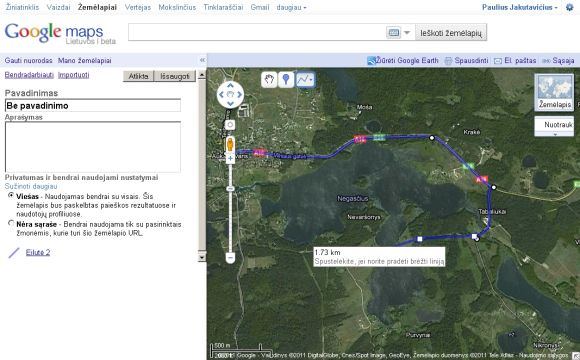Screen dimensions: 580x360
Task: Click Žiūrėti Google Earth link
Action: pos(407,60)
